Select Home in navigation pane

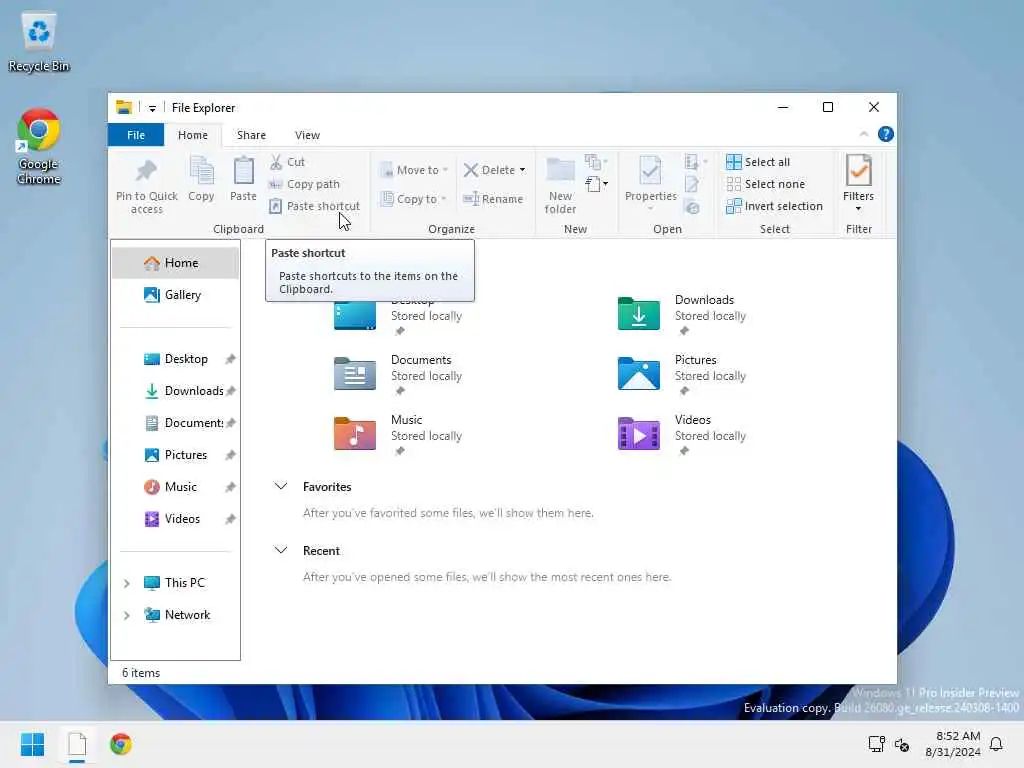(176, 263)
